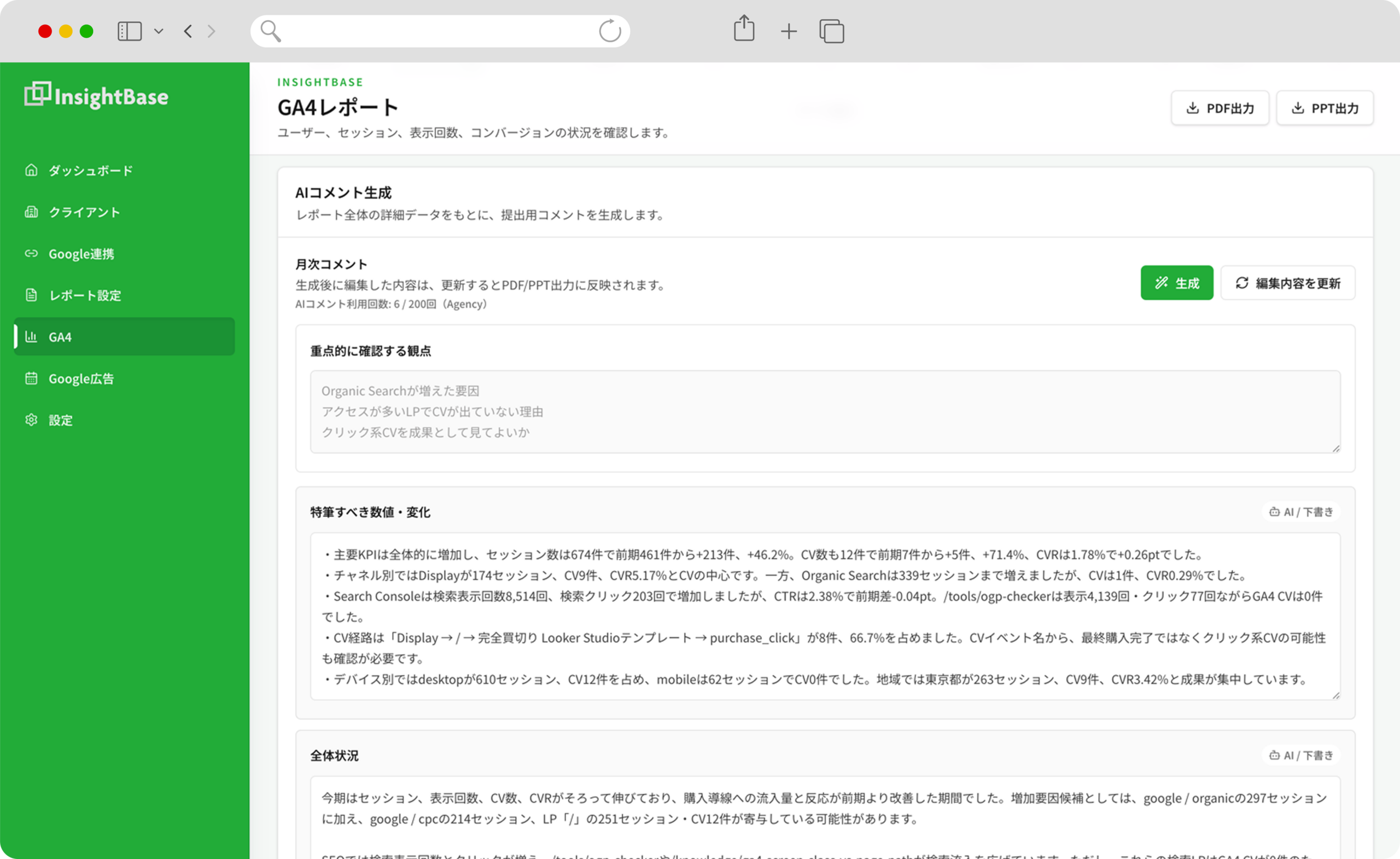This screenshot has width=1400, height=859.
Task: Click AI / 下書き badge on 全体状況
Action: point(1301,755)
